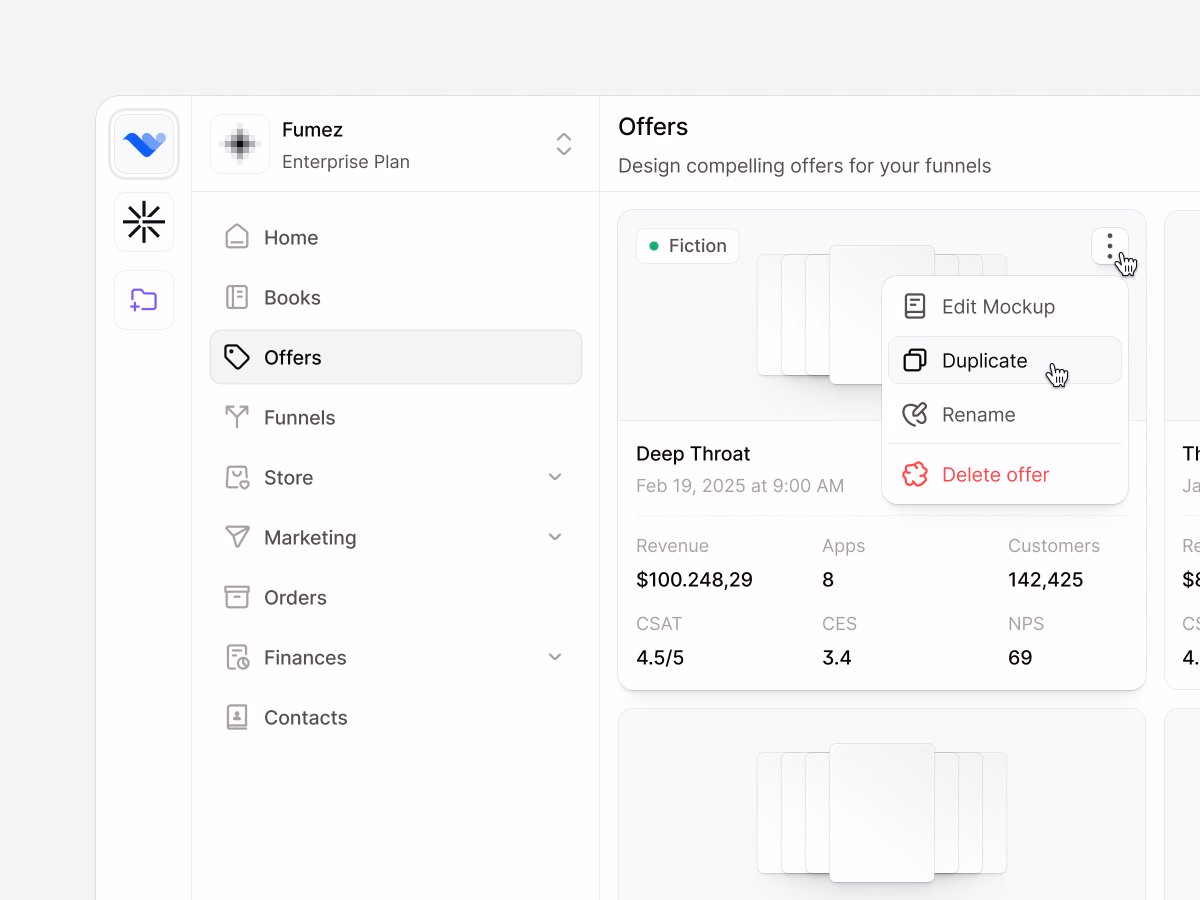Click the NPS value 69
The width and height of the screenshot is (1200, 900).
click(x=1020, y=658)
